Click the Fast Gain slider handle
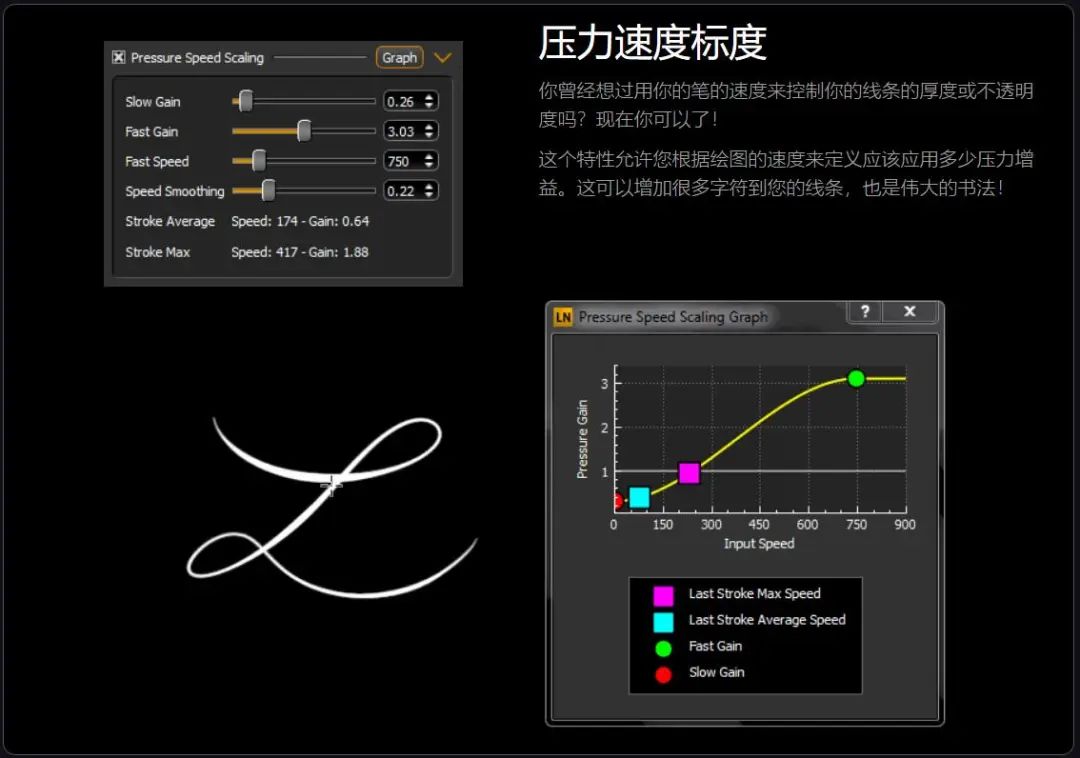The width and height of the screenshot is (1080, 758). [x=303, y=131]
